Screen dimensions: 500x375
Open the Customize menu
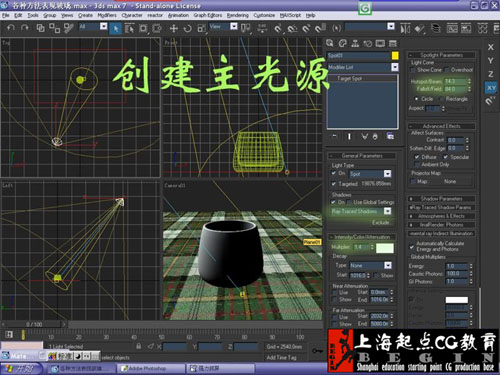(264, 15)
